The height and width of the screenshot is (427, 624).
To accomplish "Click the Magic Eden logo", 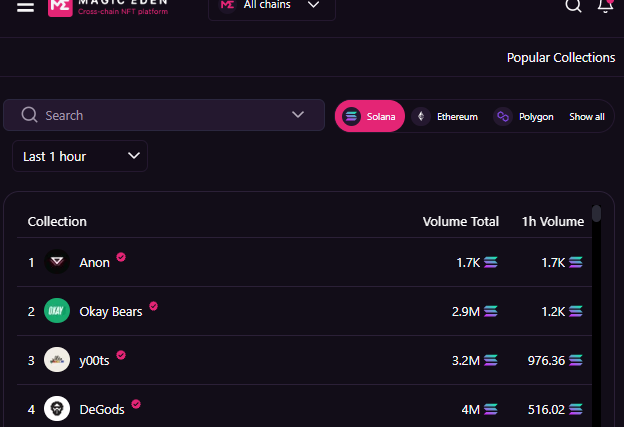I will [60, 7].
